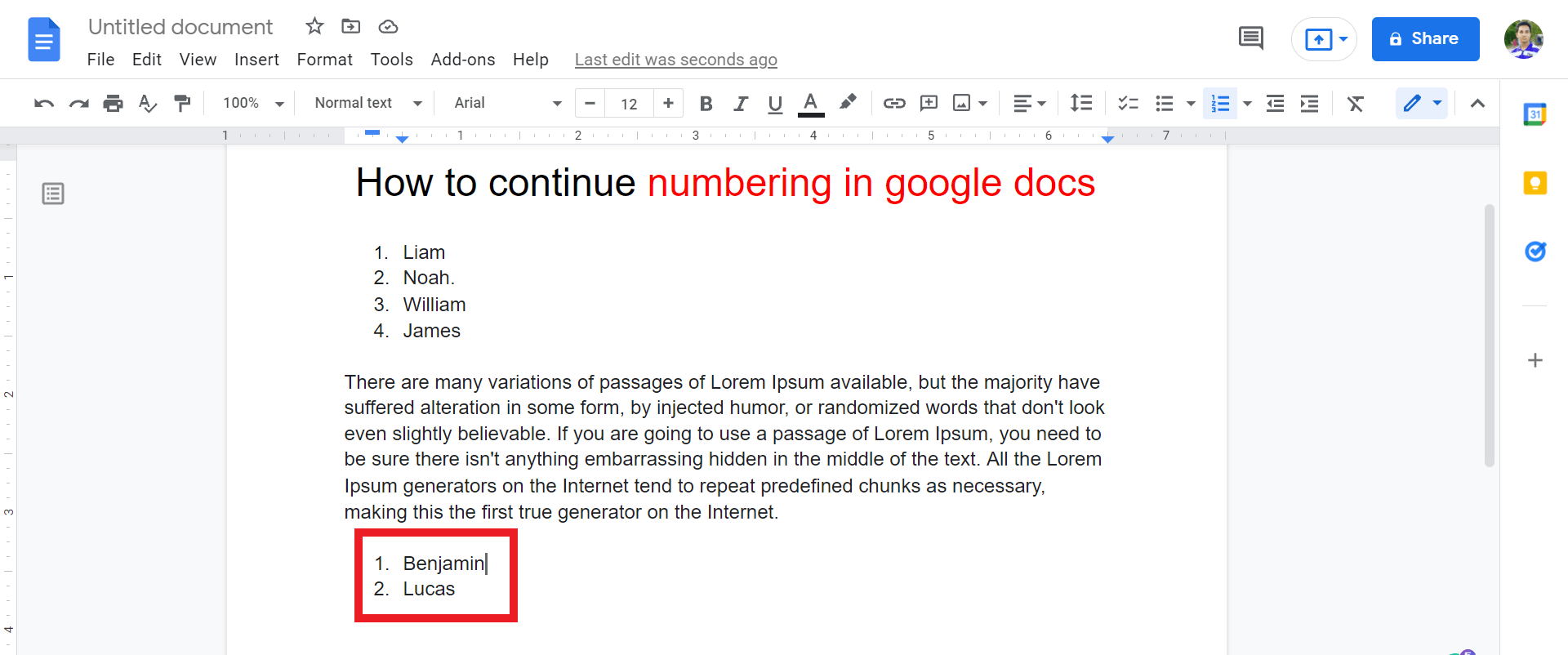
Task: Check the cloud save status icon
Action: [x=388, y=27]
